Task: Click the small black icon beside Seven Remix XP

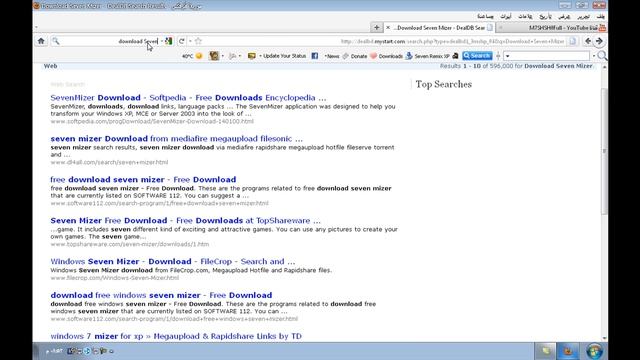Action: [455, 56]
